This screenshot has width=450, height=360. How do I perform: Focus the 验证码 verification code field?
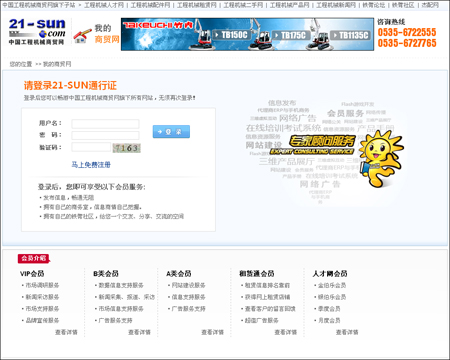pyautogui.click(x=91, y=147)
